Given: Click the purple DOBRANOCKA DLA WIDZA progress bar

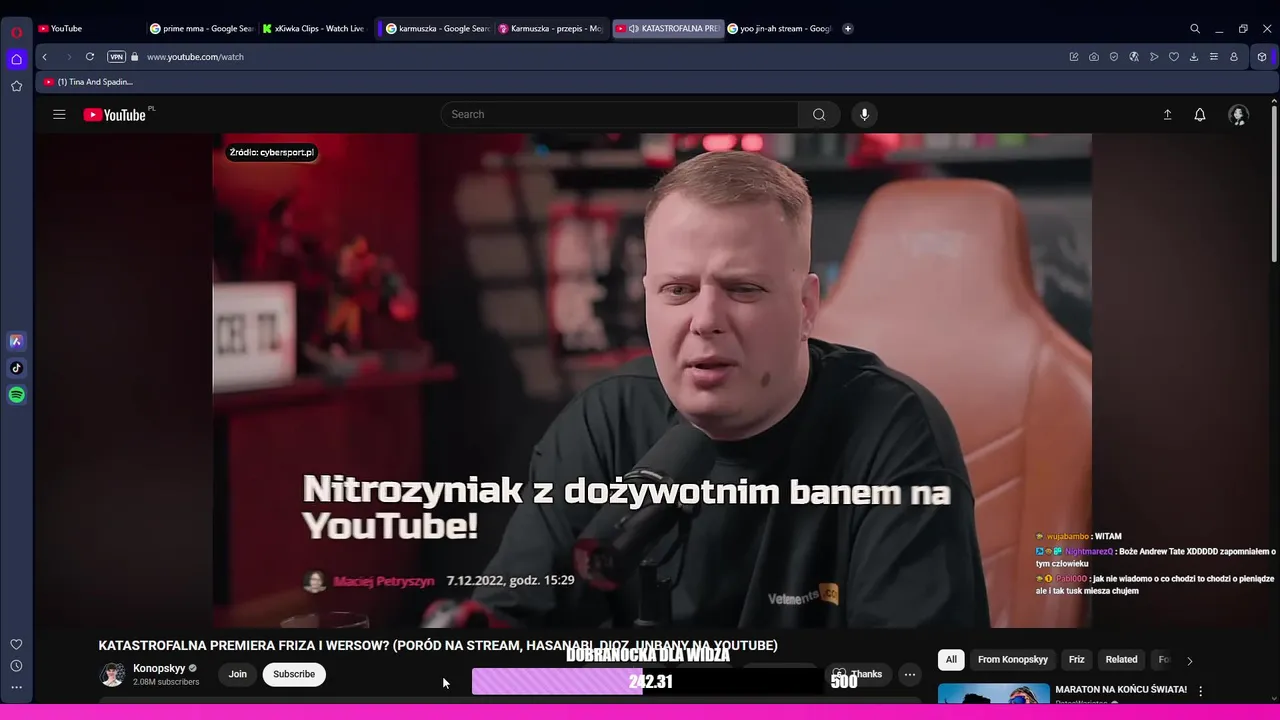Looking at the screenshot, I should (x=647, y=681).
